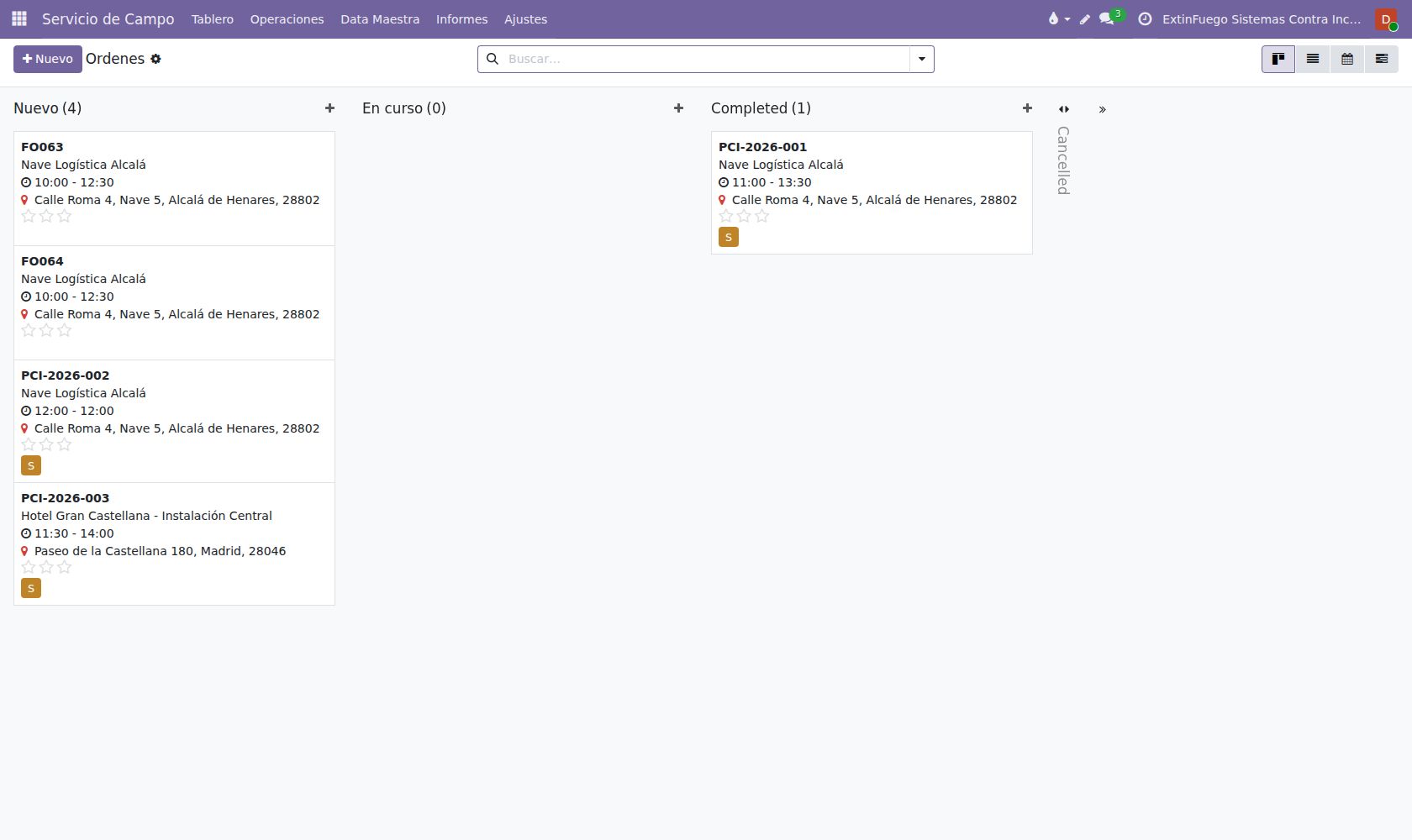Open the activities clock icon in navbar
The width and height of the screenshot is (1412, 840).
(x=1145, y=18)
